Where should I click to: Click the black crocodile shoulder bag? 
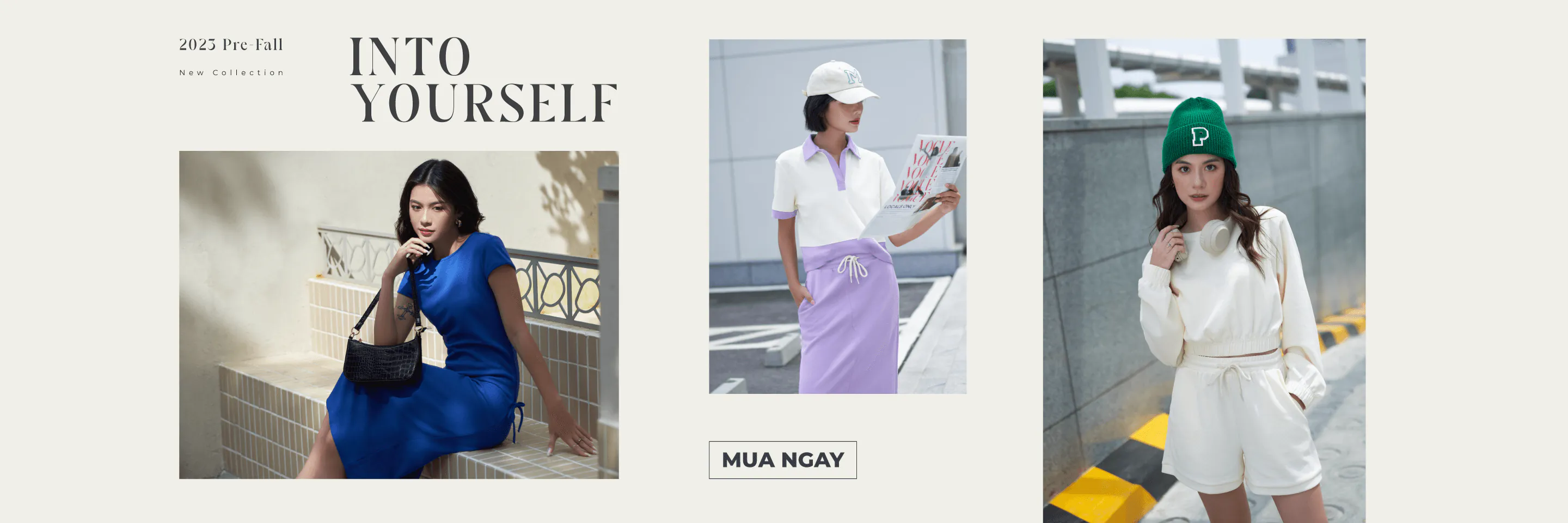click(383, 359)
